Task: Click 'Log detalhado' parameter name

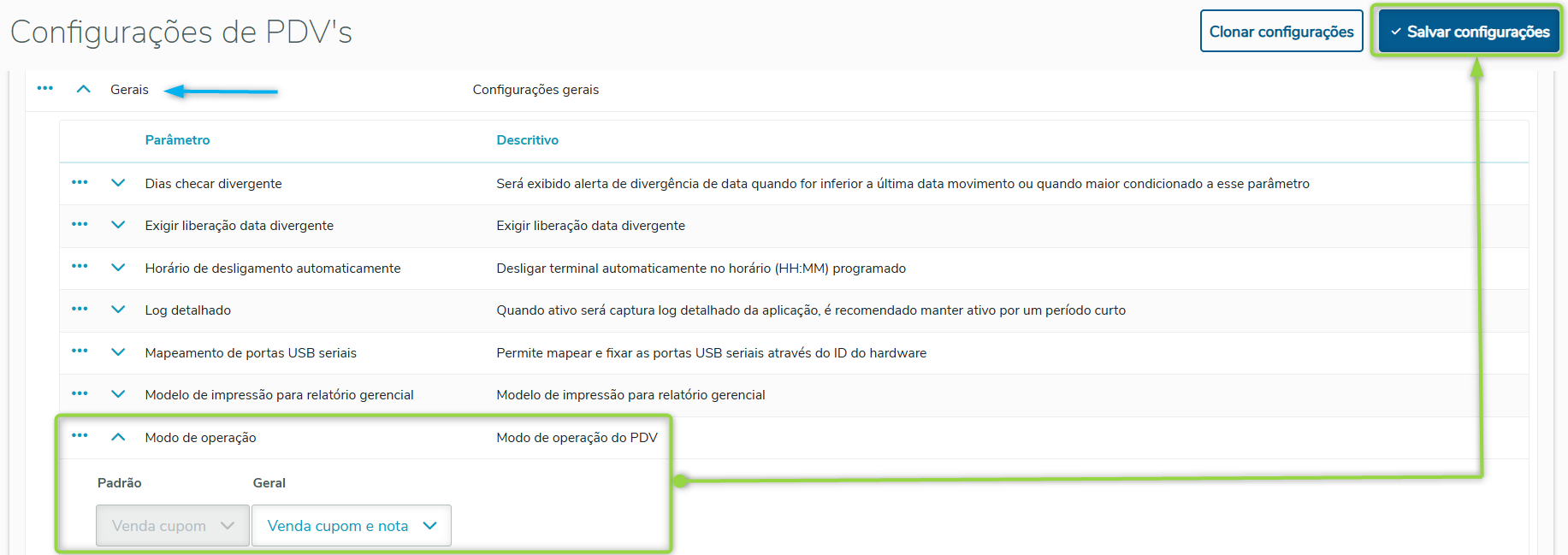Action: pos(188,310)
